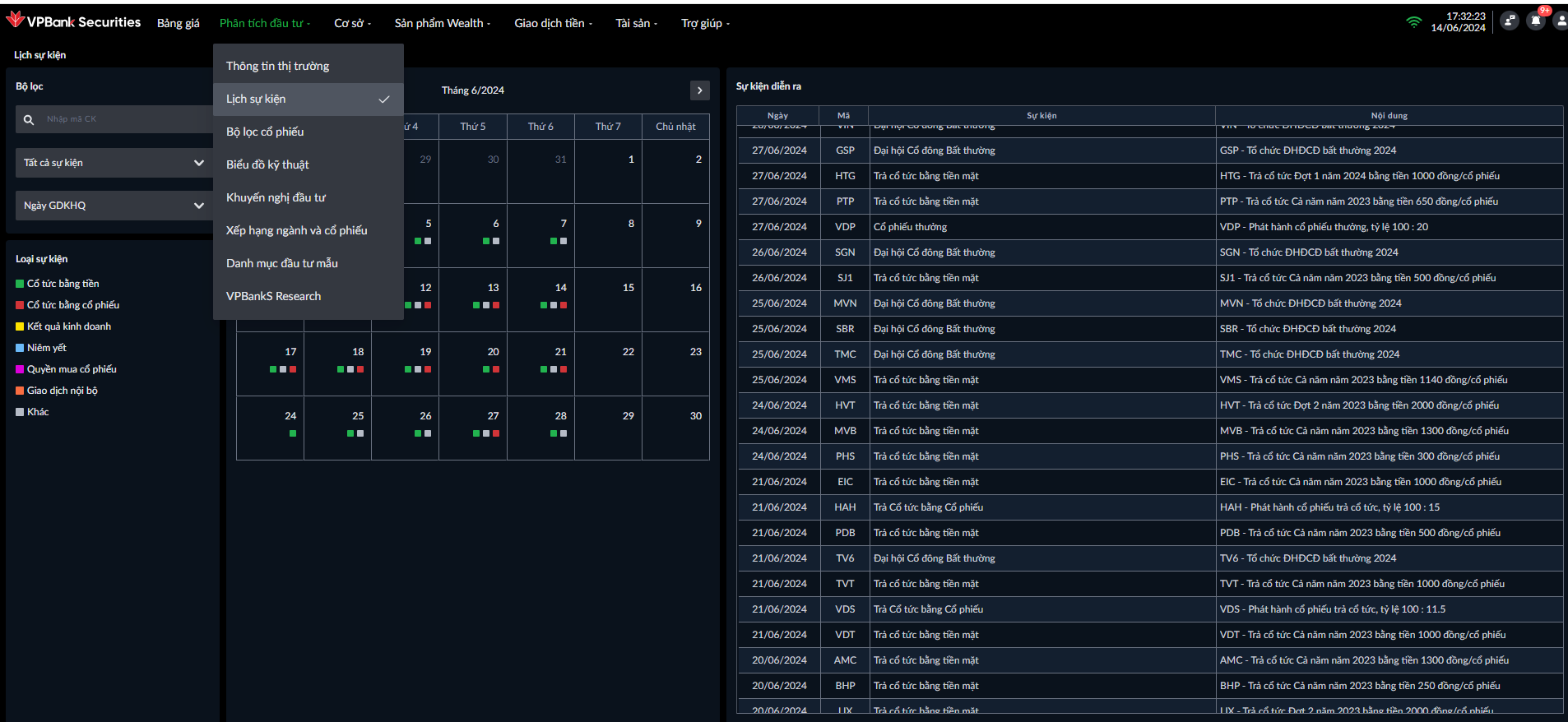Image resolution: width=1568 pixels, height=722 pixels.
Task: Click the search magnifier in stock code filter
Action: click(x=29, y=120)
